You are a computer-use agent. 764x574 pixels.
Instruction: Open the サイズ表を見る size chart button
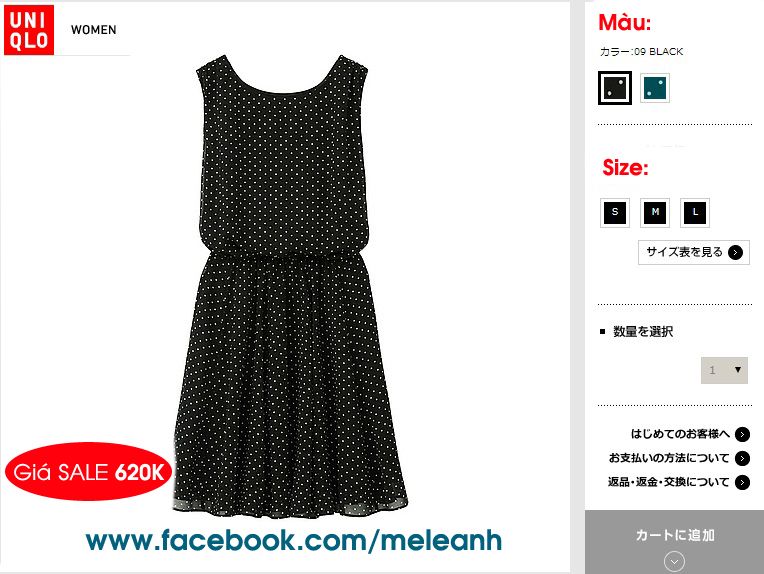coord(694,252)
